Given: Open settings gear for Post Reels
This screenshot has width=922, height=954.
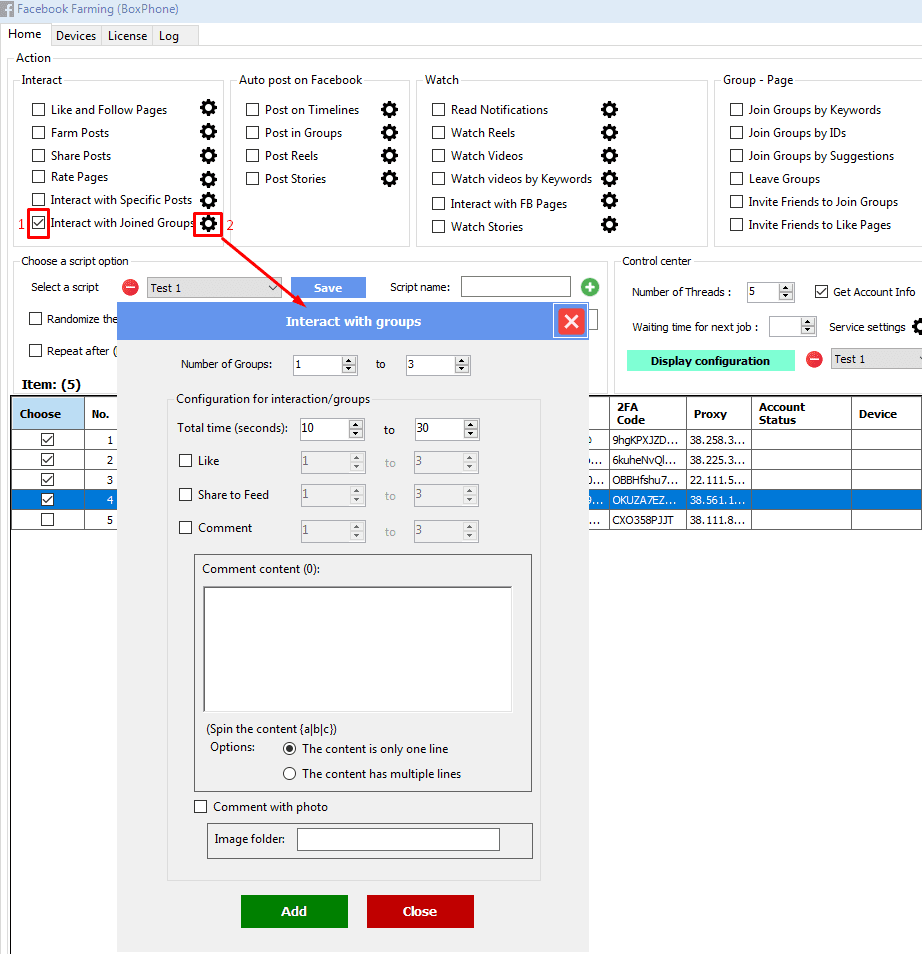Looking at the screenshot, I should pyautogui.click(x=389, y=156).
